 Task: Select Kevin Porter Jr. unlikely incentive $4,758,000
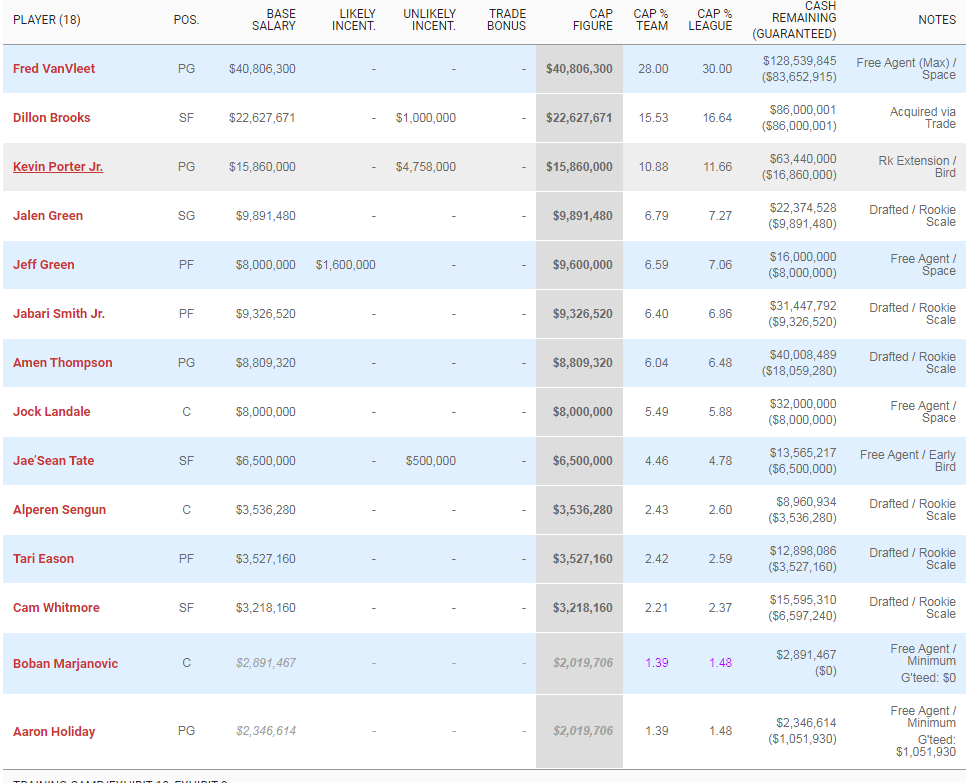pyautogui.click(x=426, y=166)
